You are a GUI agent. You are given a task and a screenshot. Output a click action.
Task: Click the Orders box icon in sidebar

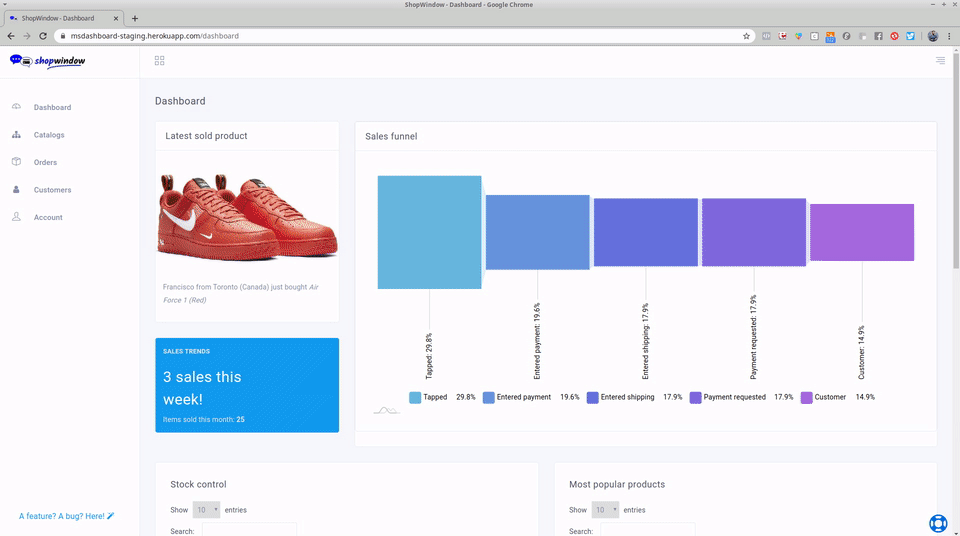[17, 162]
